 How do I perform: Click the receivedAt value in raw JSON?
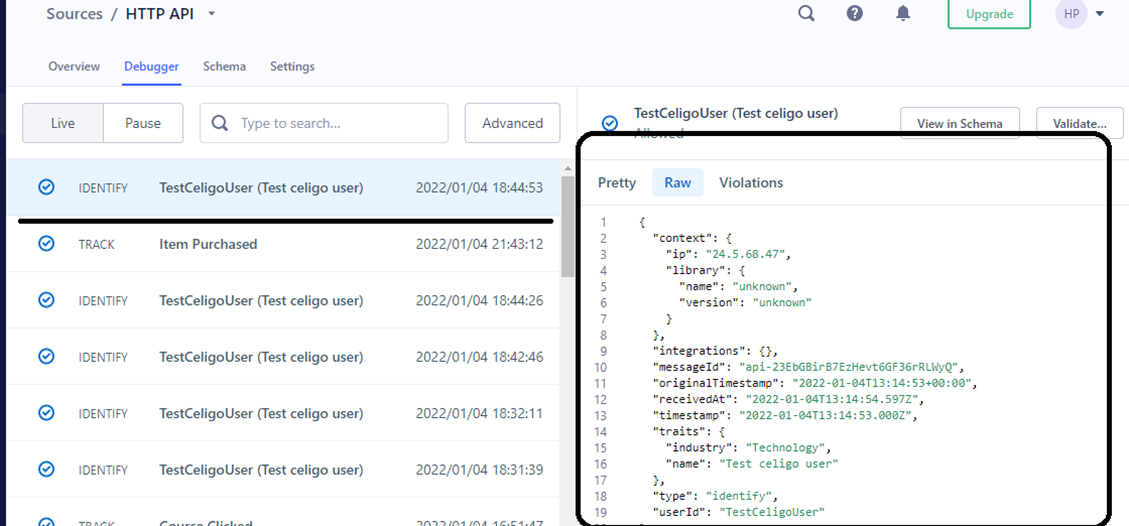click(834, 399)
